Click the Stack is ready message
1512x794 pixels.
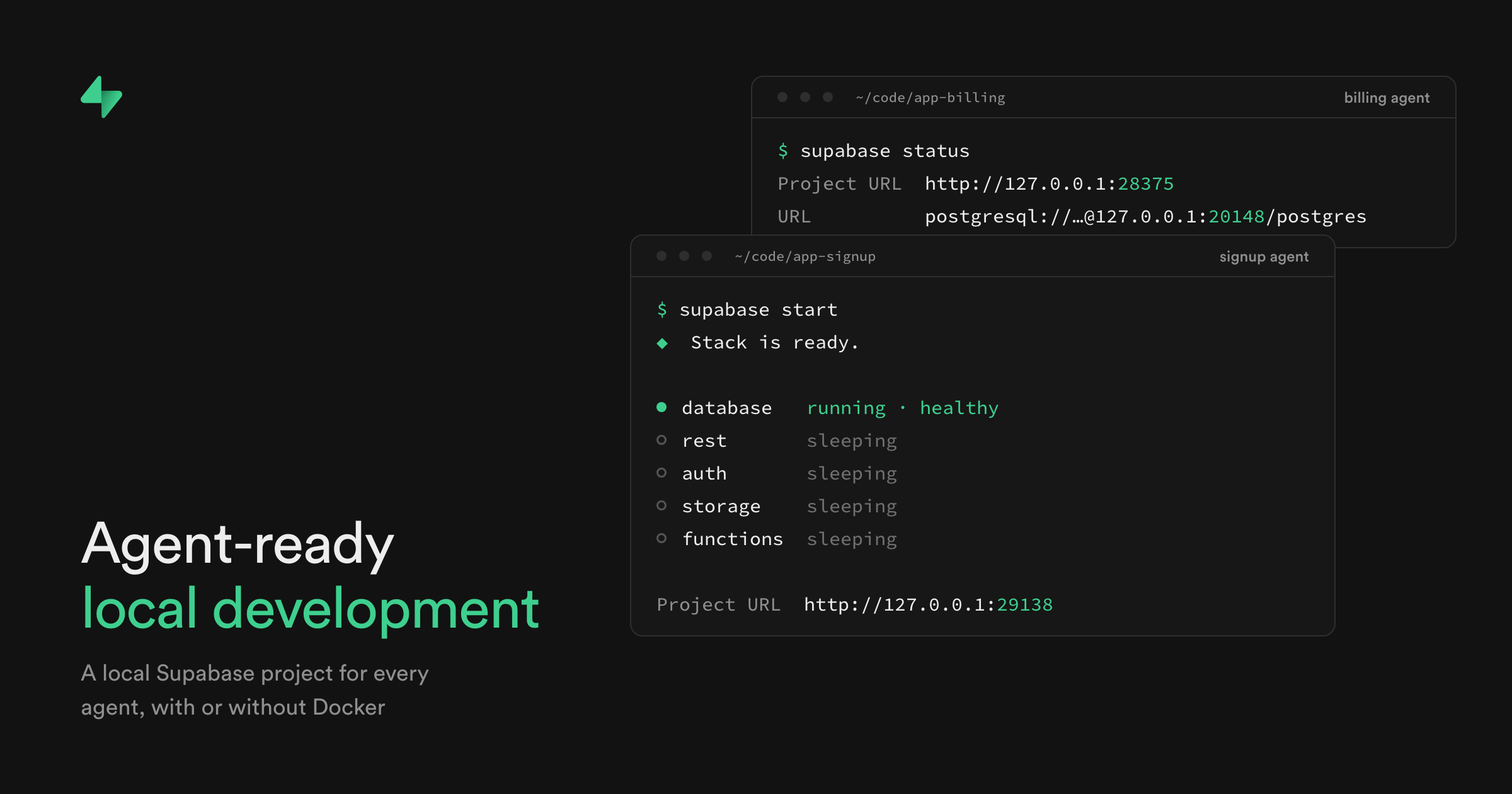pyautogui.click(x=775, y=343)
